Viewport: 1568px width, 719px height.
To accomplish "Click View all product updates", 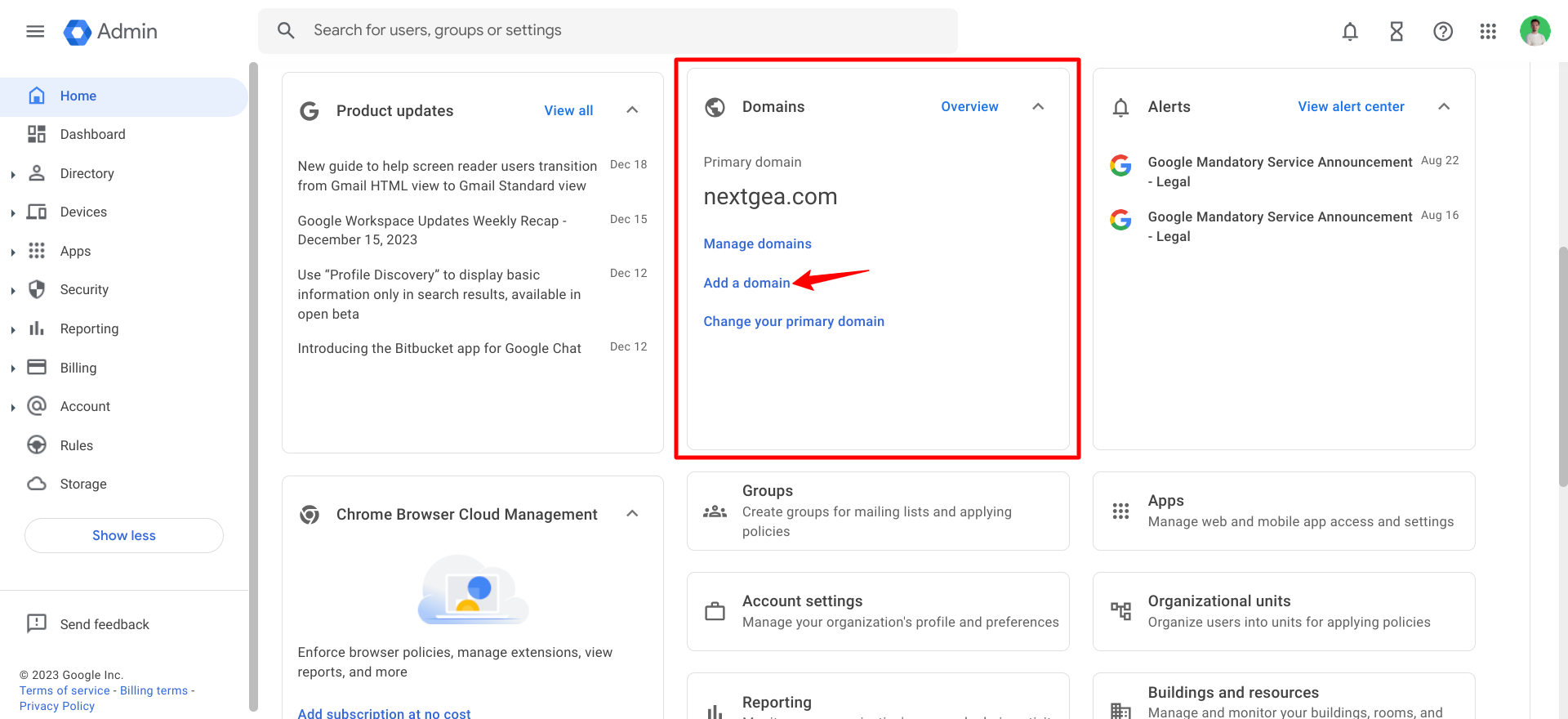I will (x=568, y=110).
